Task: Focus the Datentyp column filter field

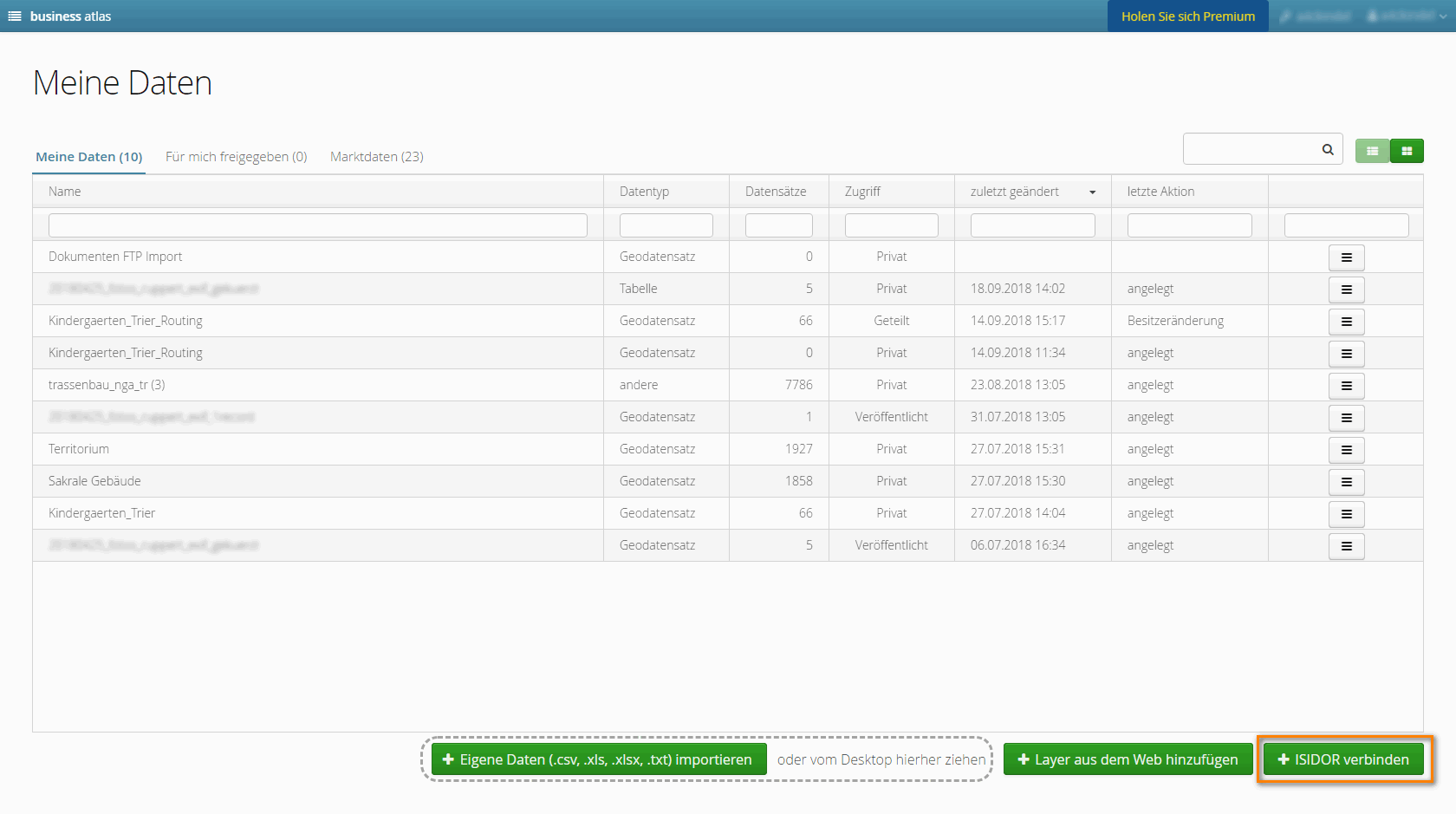Action: tap(666, 225)
